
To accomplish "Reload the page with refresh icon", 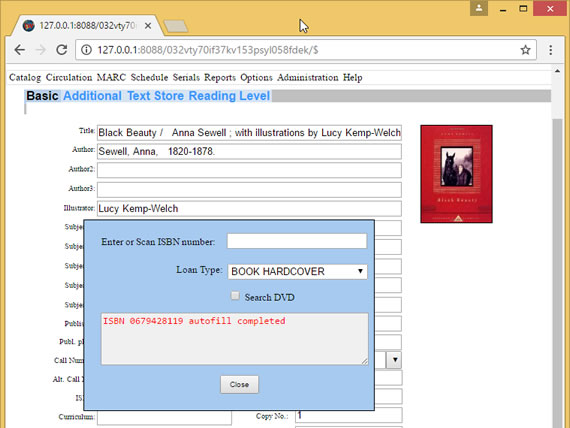I will coord(61,50).
